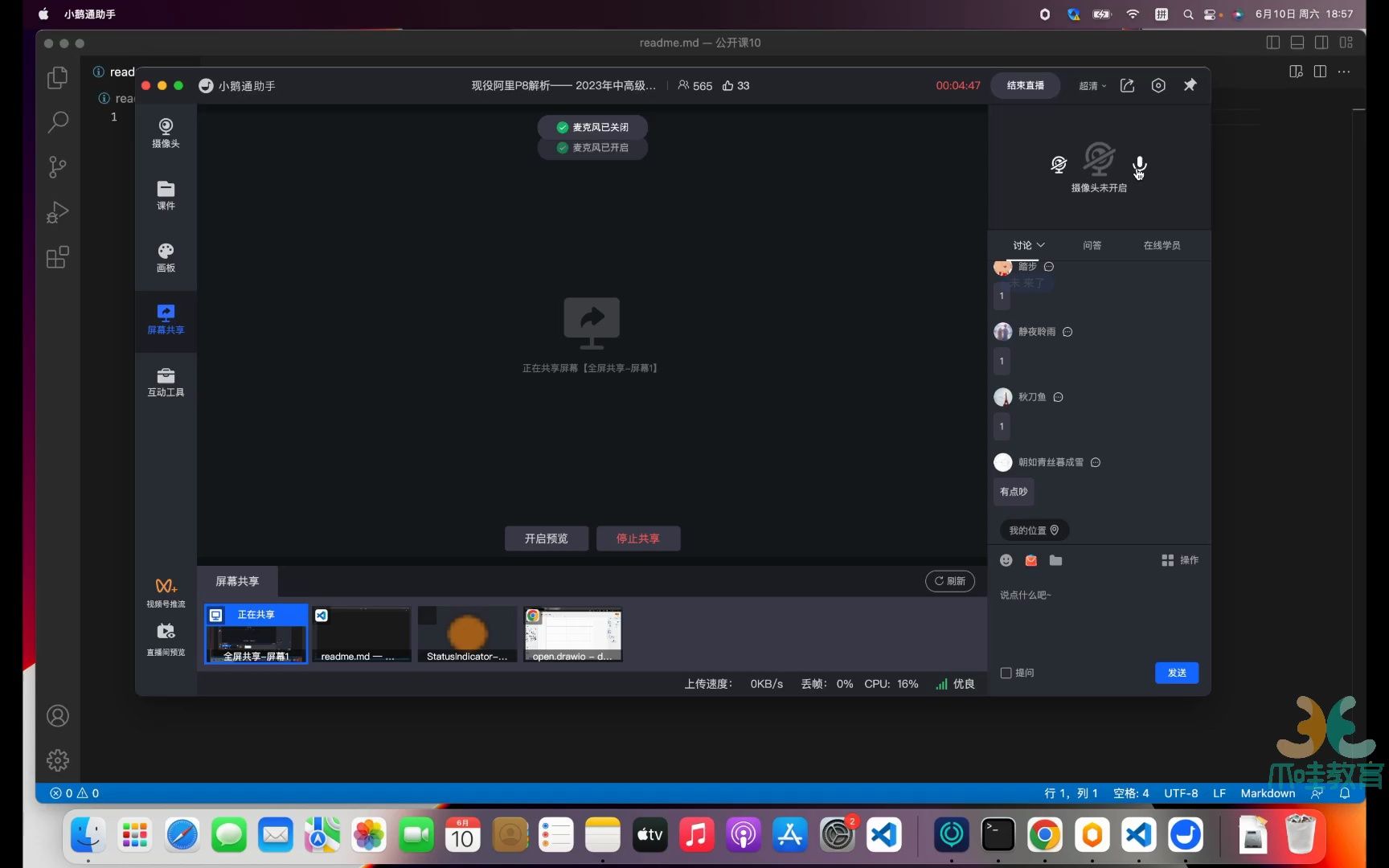Select the 屏幕共享 tab above thumbnails
1389x868 pixels.
pos(237,581)
